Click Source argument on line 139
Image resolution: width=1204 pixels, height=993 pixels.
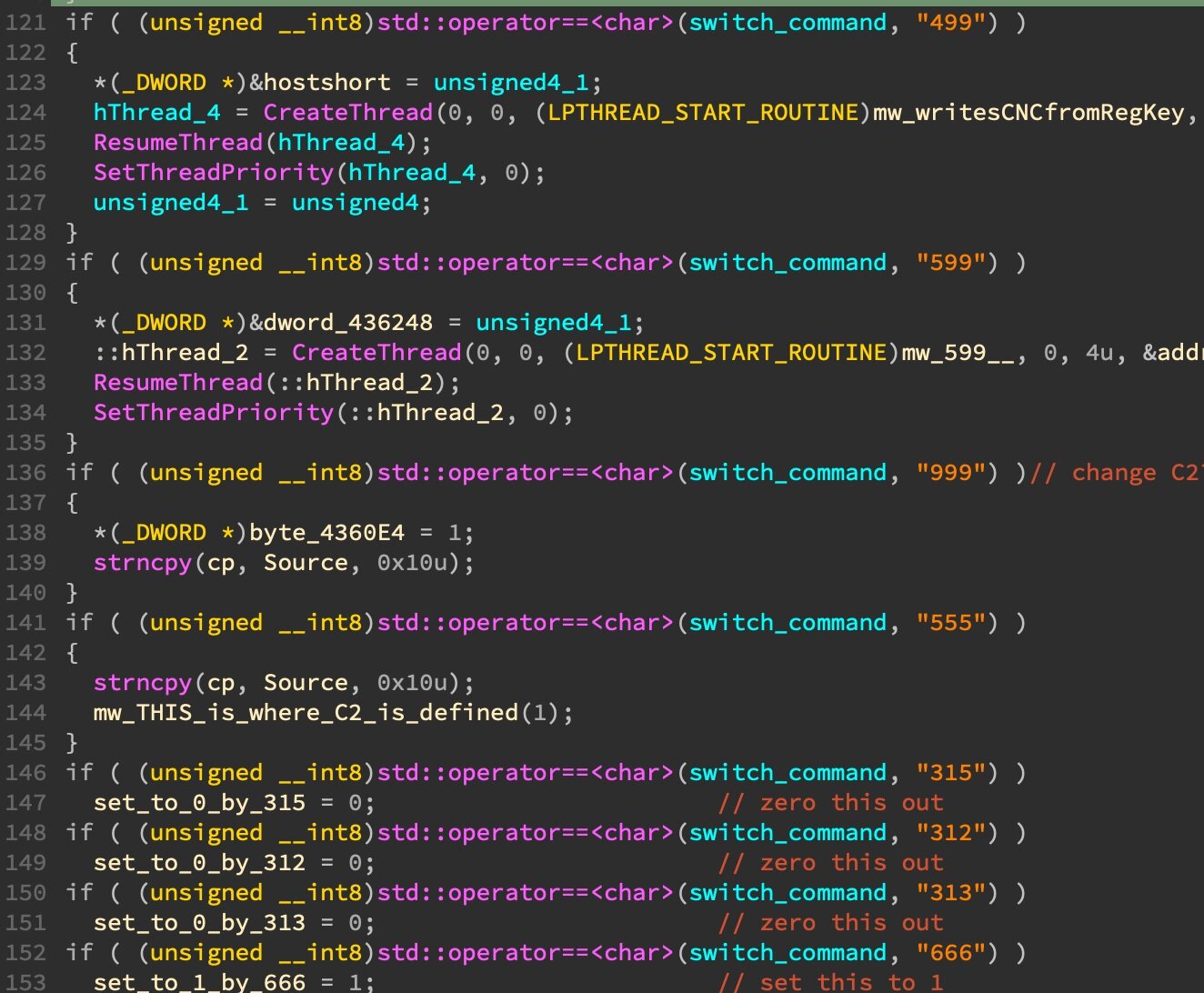tap(306, 563)
